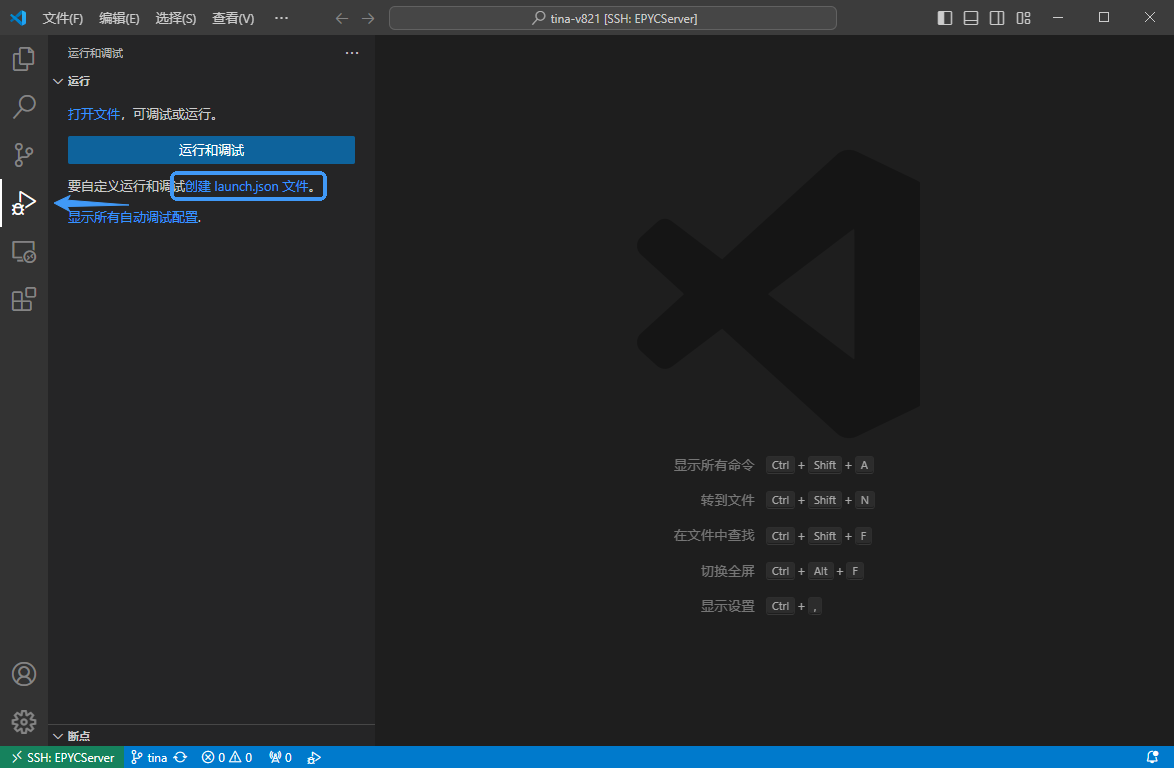Open the Remote Explorer view
Screen dimensions: 1174x768
[24, 252]
